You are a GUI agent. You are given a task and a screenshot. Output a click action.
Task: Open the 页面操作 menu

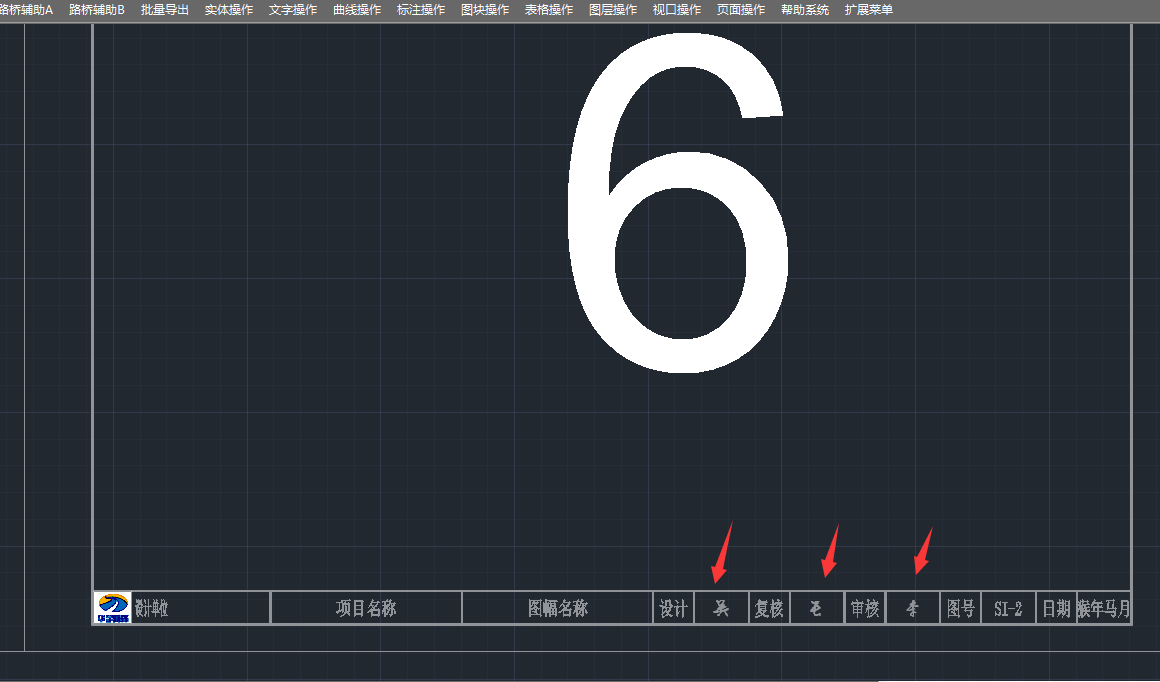coord(741,10)
